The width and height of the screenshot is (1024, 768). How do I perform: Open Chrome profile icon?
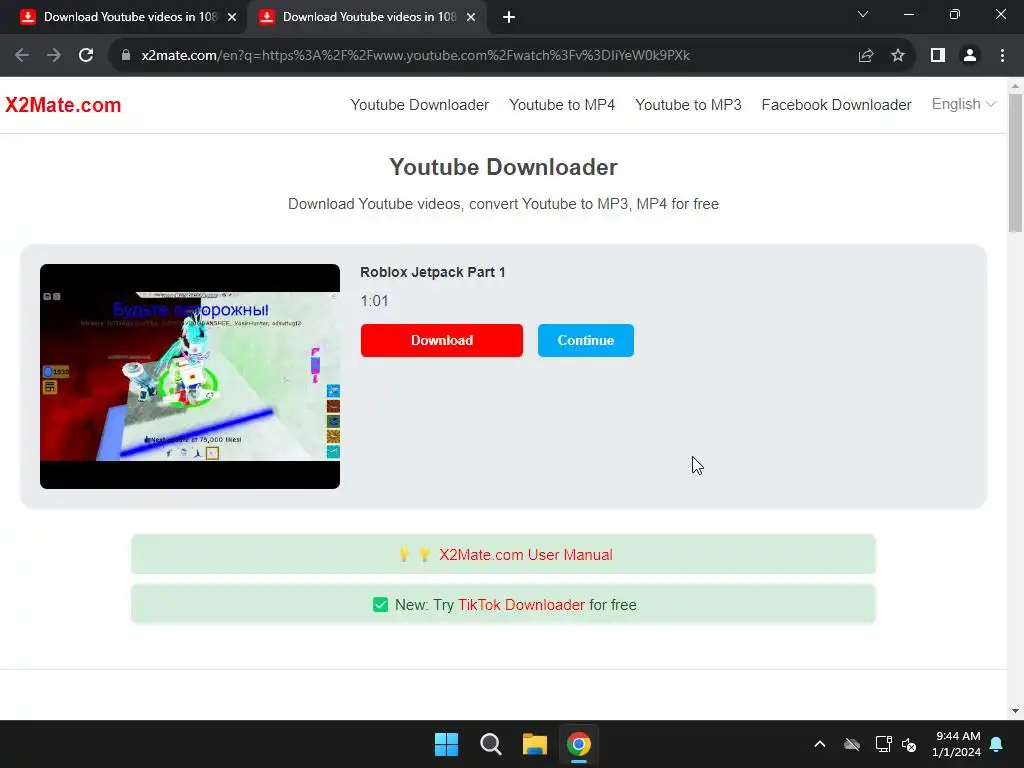(x=970, y=56)
